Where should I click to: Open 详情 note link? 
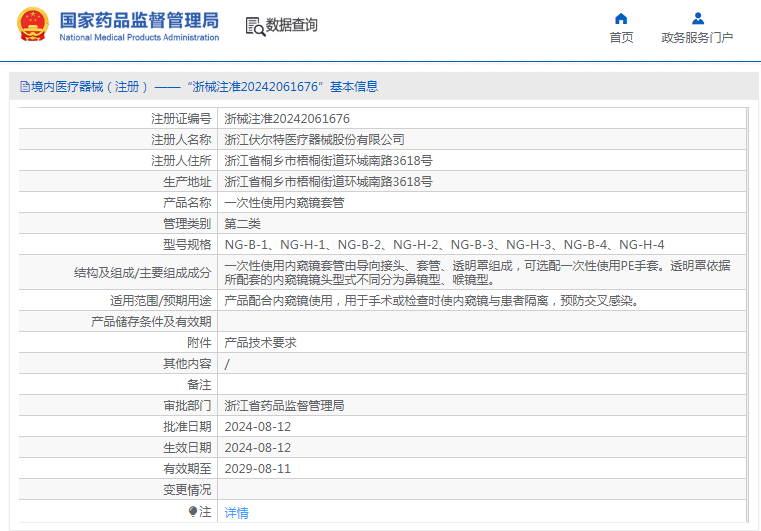point(236,513)
